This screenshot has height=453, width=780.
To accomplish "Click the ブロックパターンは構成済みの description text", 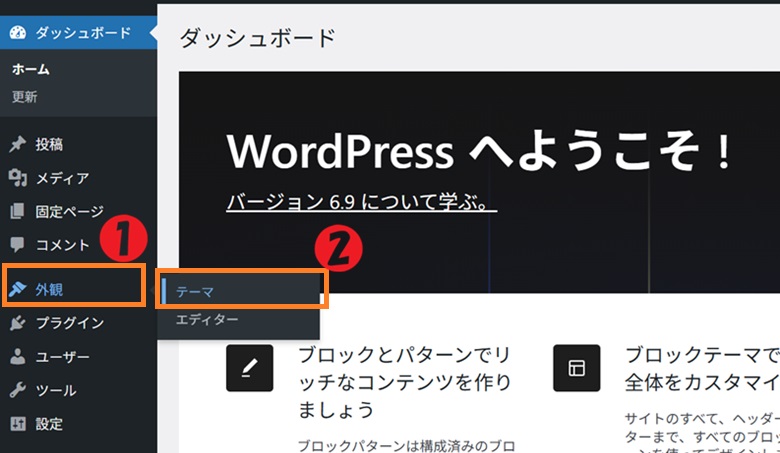I will (406, 446).
